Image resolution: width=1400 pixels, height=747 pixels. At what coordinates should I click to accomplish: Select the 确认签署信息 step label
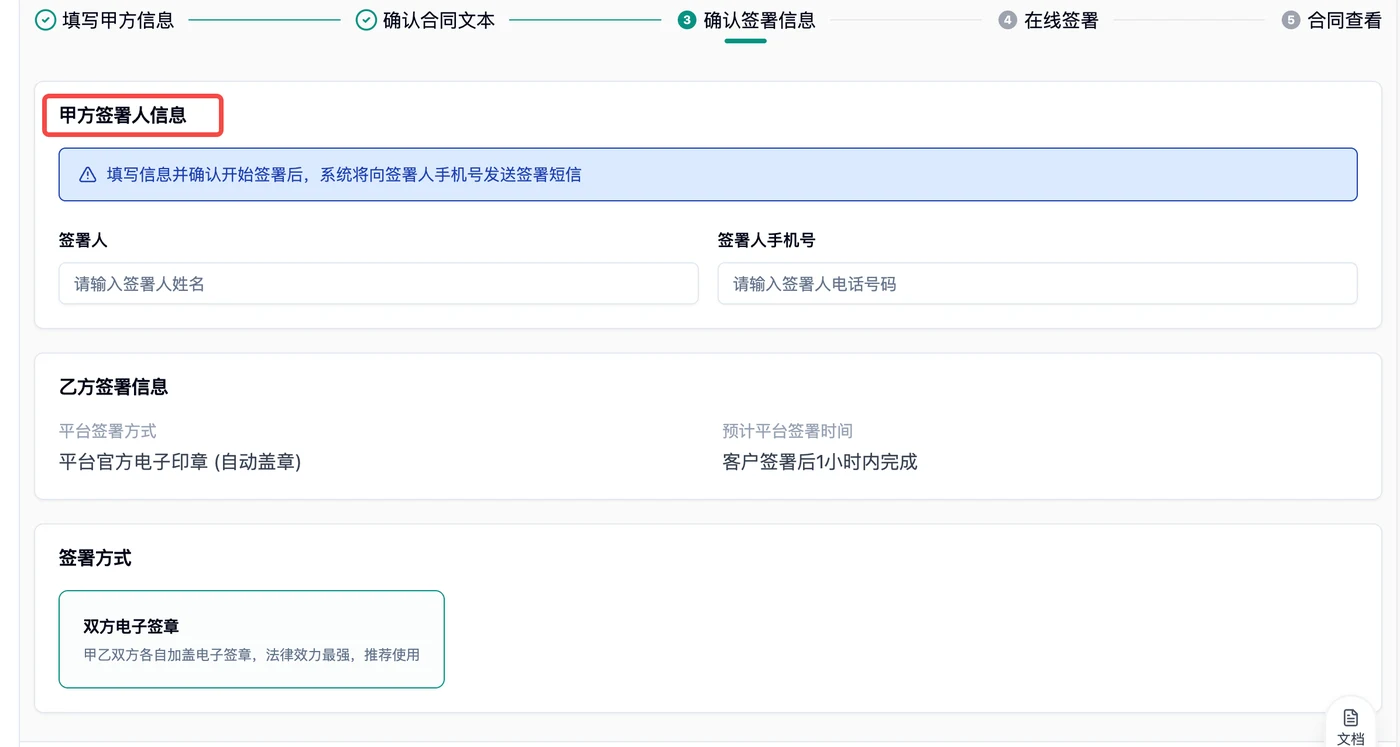pos(759,20)
